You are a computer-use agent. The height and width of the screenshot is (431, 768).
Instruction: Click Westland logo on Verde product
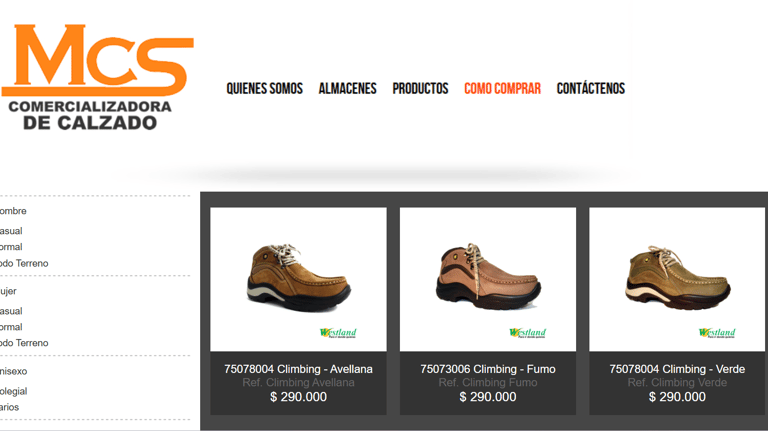[x=717, y=333]
